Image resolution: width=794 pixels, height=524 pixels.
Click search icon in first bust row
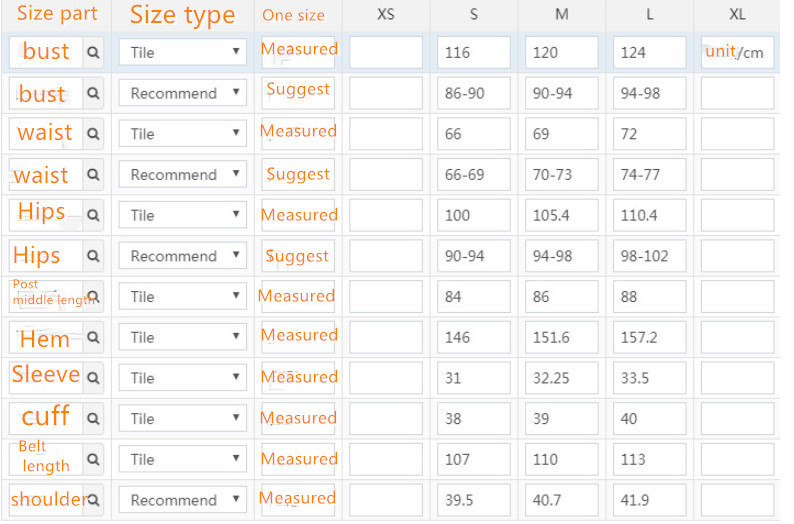[x=93, y=52]
